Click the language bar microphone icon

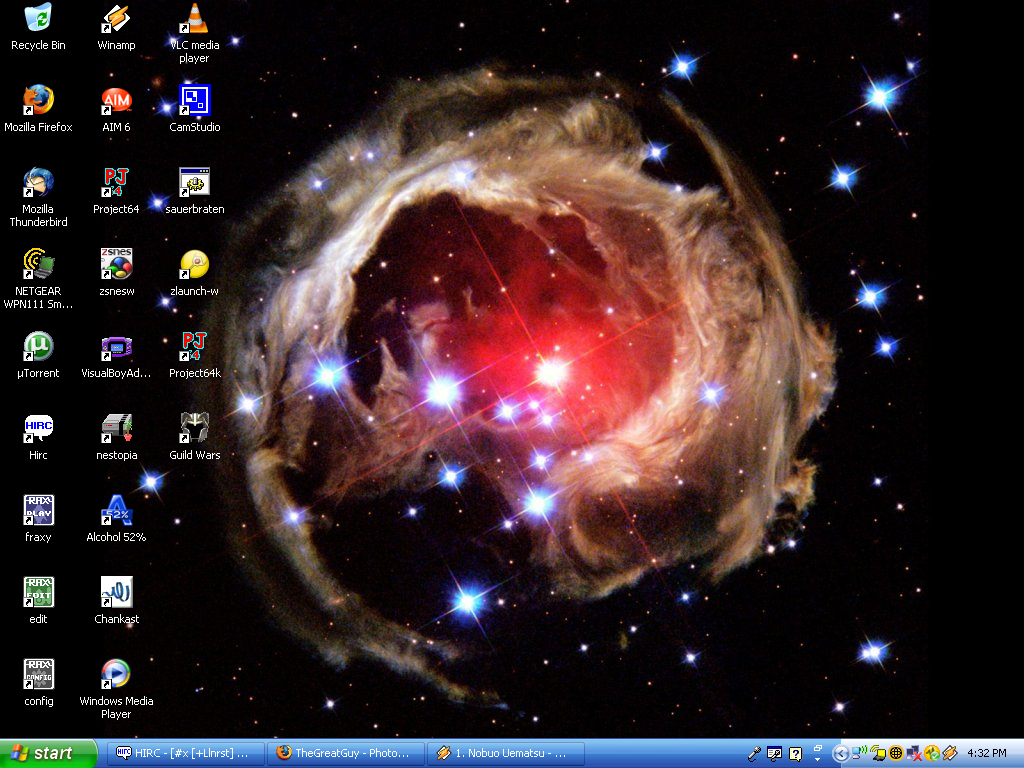tap(754, 753)
